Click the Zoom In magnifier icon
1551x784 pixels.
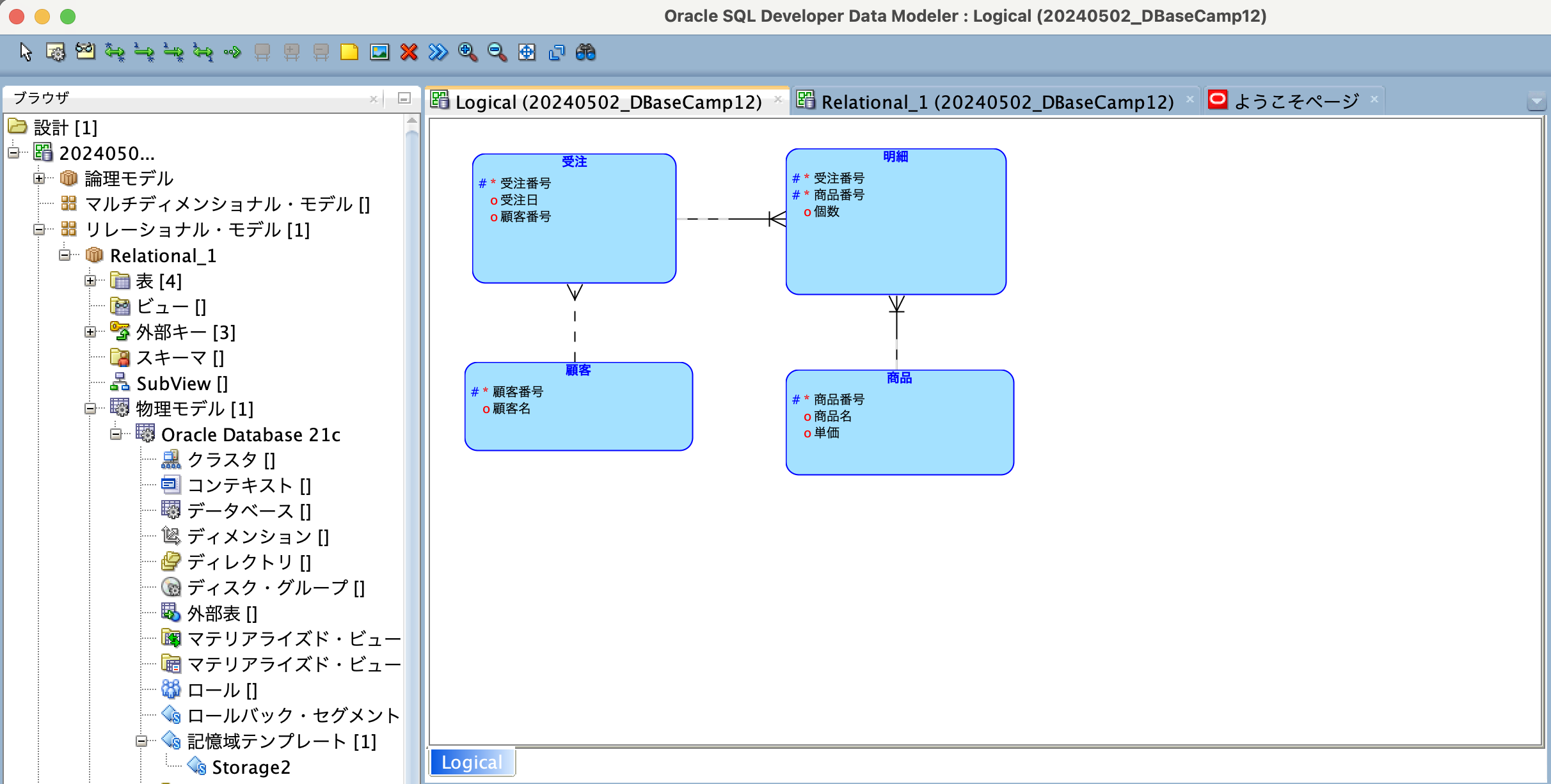(468, 52)
